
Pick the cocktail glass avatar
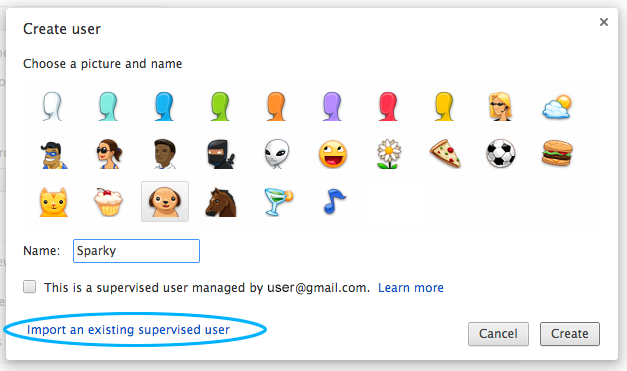pyautogui.click(x=279, y=202)
